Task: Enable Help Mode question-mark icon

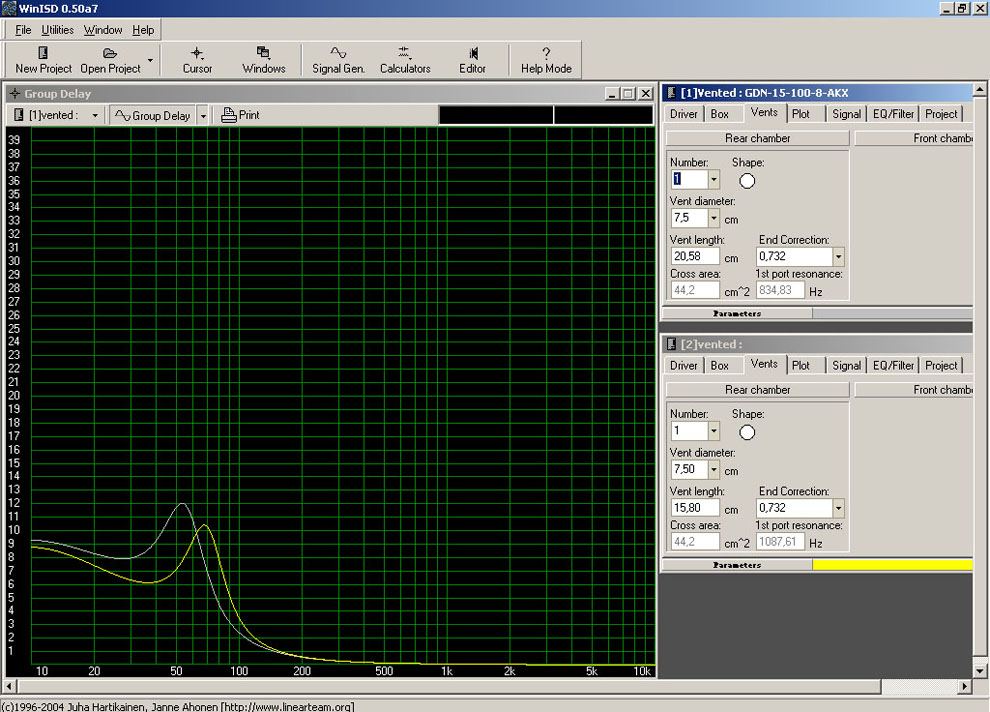Action: click(x=546, y=53)
